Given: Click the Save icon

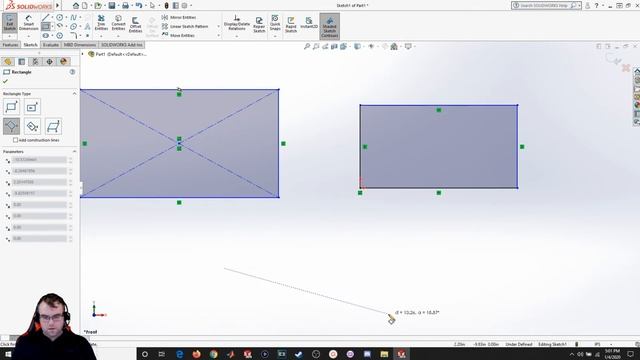Looking at the screenshot, I should tap(111, 5).
